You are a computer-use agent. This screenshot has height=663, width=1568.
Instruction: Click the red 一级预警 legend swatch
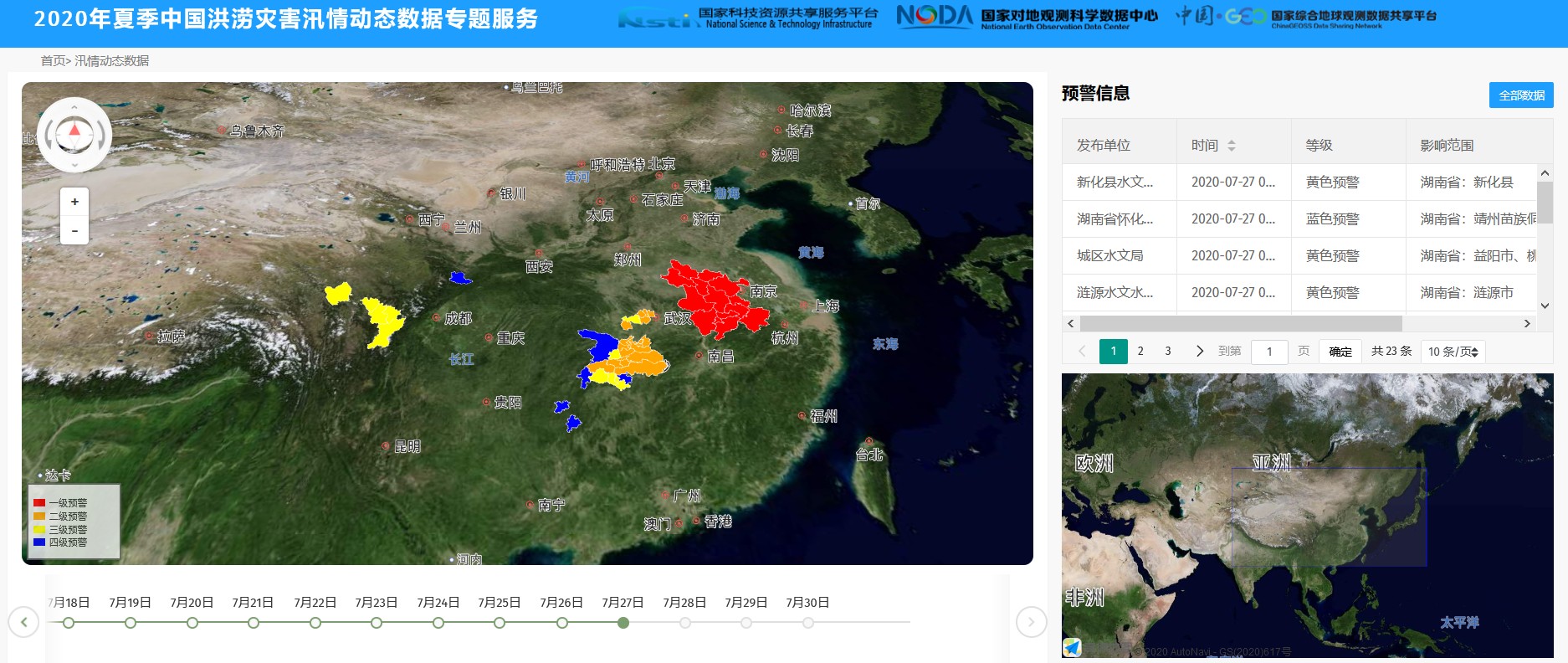(39, 503)
